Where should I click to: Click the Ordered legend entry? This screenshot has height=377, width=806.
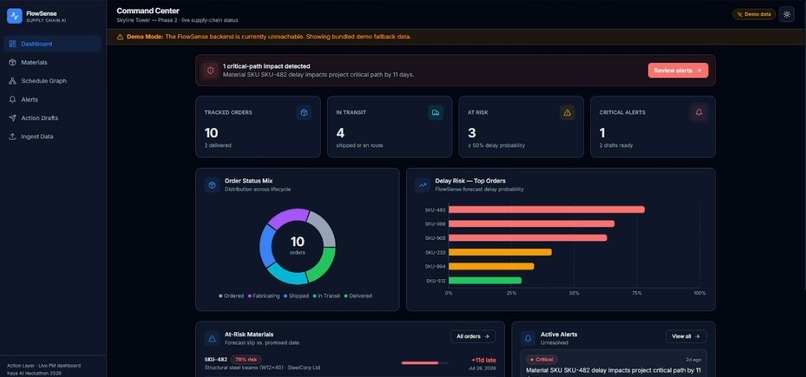pos(231,296)
